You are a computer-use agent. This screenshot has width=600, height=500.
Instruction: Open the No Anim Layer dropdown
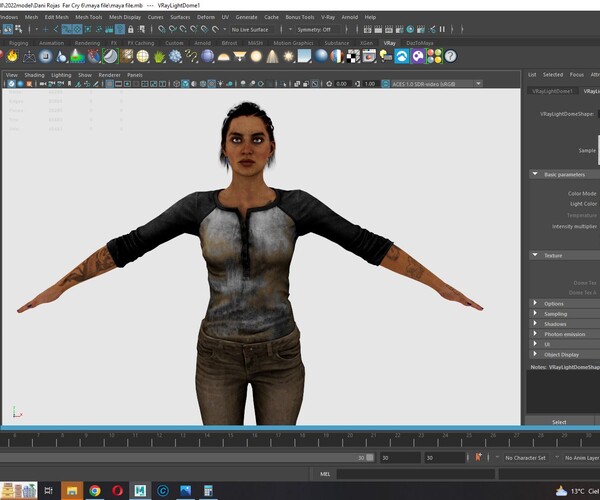[582, 458]
